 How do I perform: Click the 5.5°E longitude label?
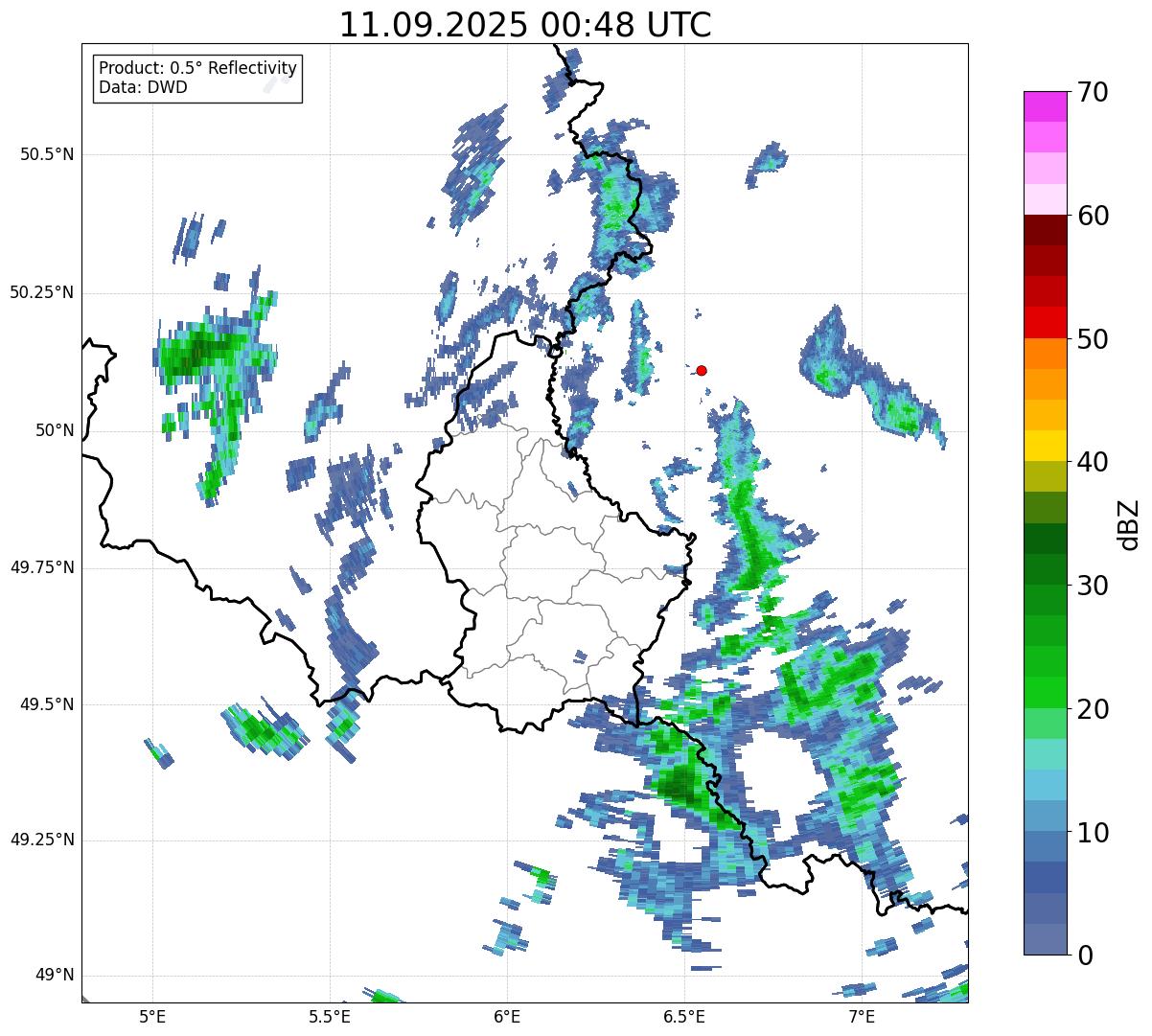point(330,1016)
